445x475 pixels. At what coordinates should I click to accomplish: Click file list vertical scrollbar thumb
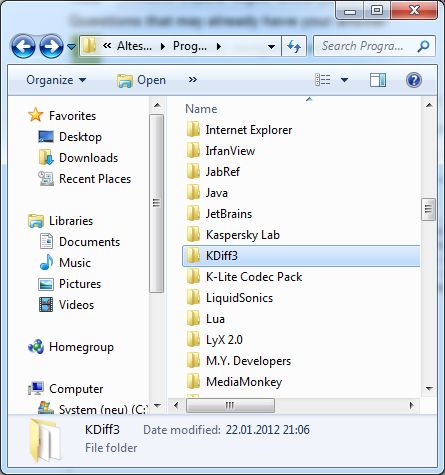(429, 209)
